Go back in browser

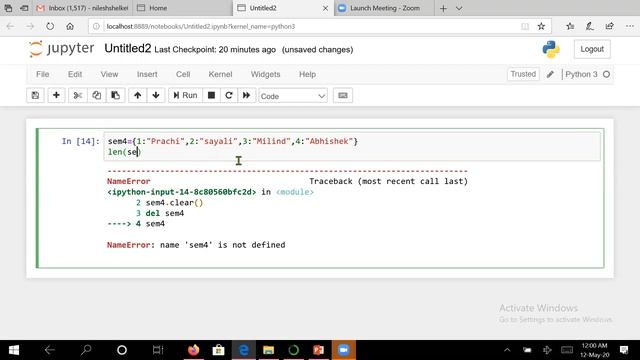pyautogui.click(x=10, y=27)
